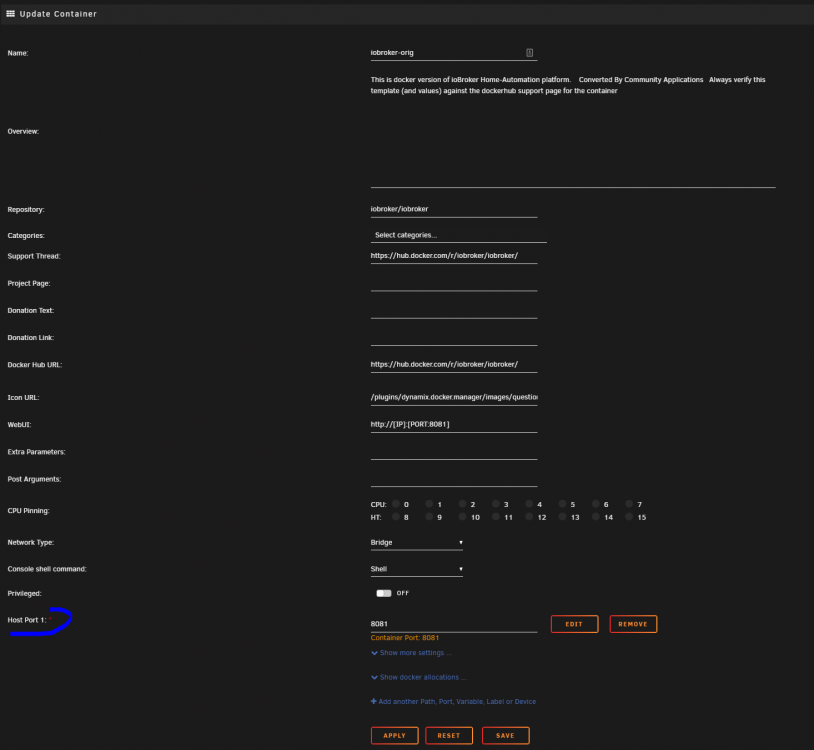Screen dimensions: 814x750
Task: Focus the Extra Parameters field
Action: 454,452
